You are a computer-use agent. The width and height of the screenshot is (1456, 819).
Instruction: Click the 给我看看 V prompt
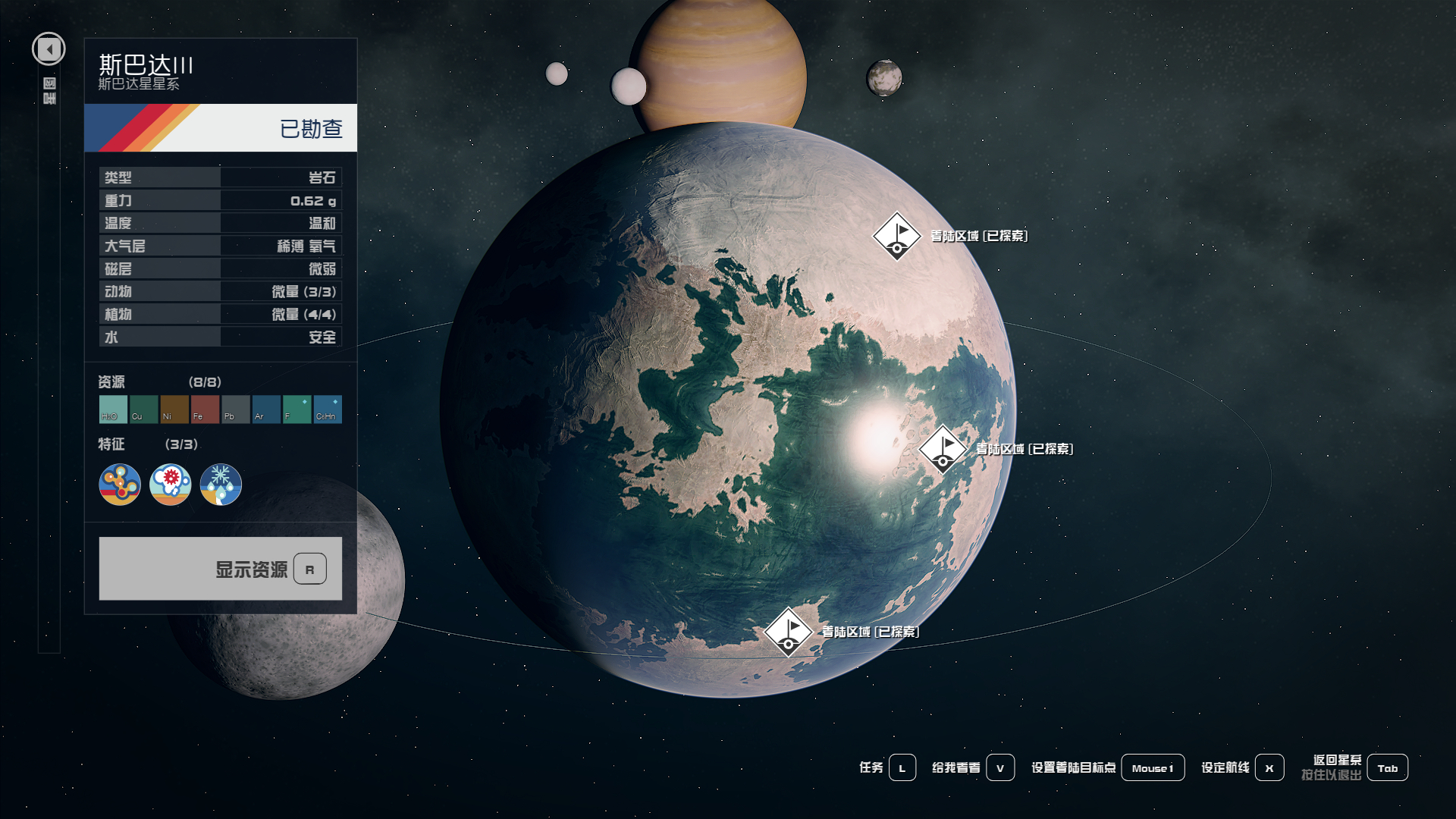(x=973, y=767)
